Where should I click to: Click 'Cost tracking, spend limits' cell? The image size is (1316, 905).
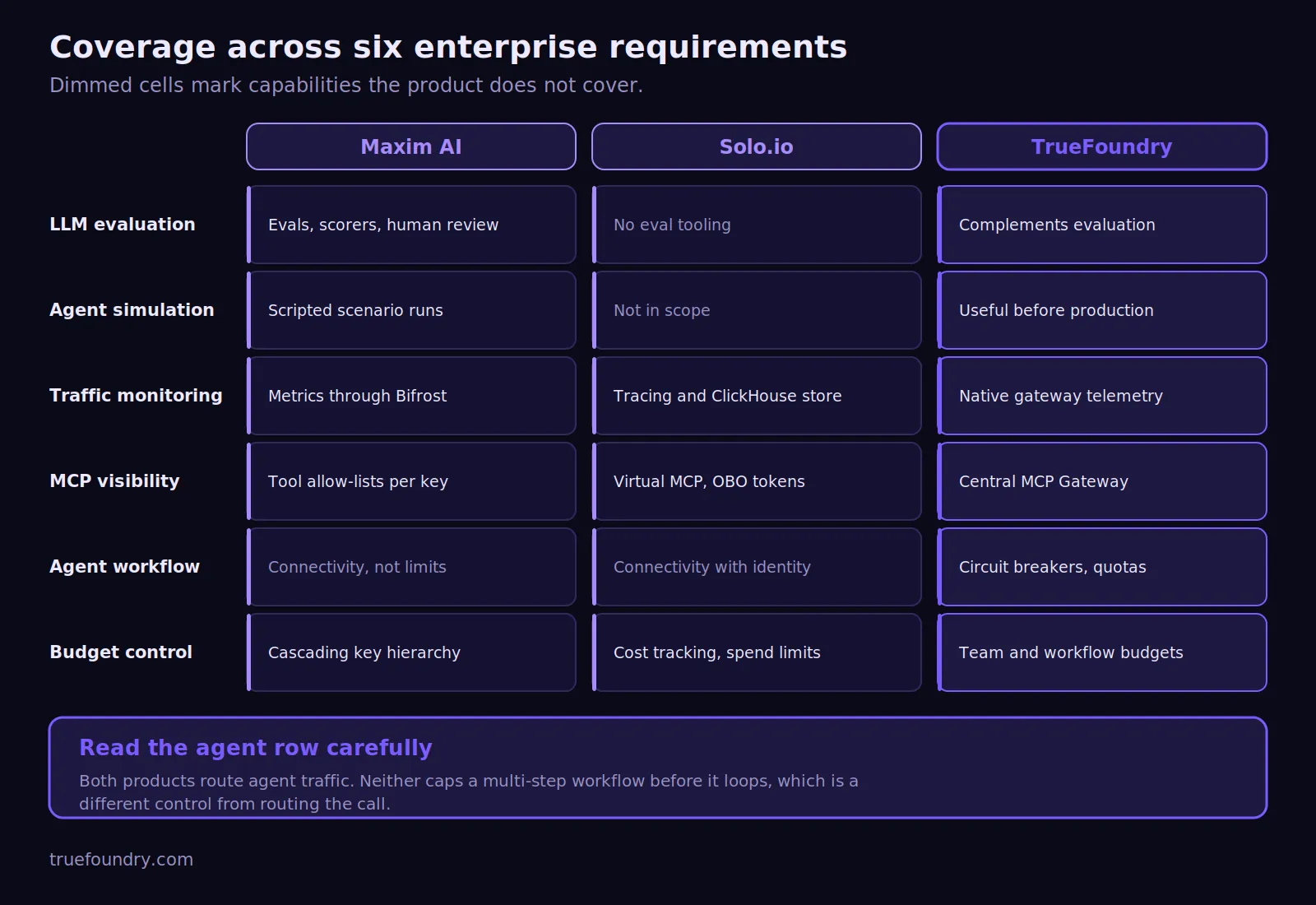point(757,652)
